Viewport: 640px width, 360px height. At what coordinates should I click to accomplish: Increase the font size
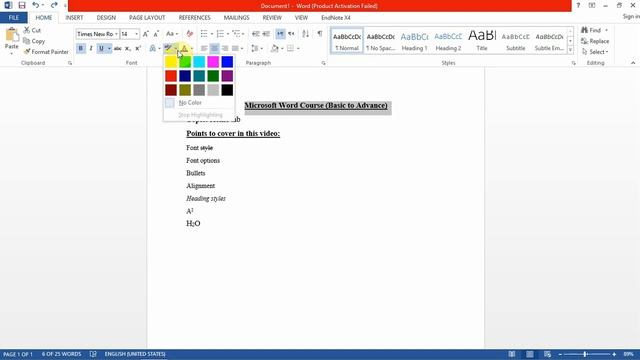(146, 34)
